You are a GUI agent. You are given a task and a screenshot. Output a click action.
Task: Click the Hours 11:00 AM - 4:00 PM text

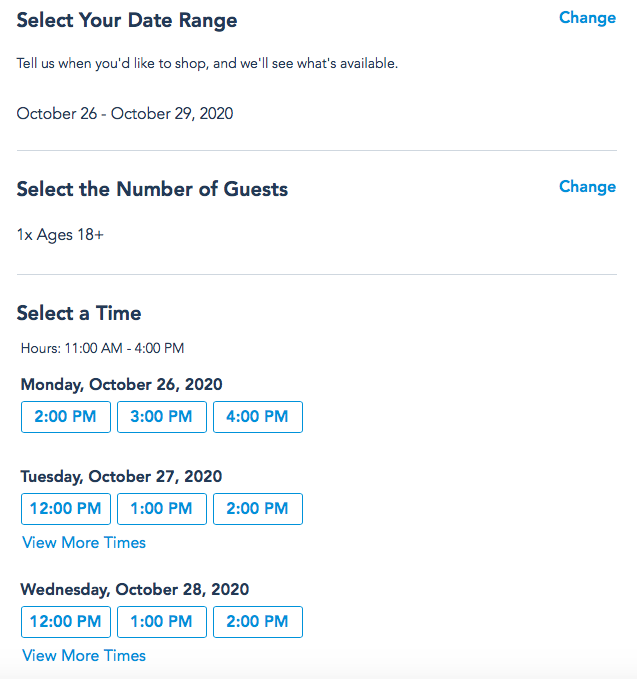click(102, 349)
